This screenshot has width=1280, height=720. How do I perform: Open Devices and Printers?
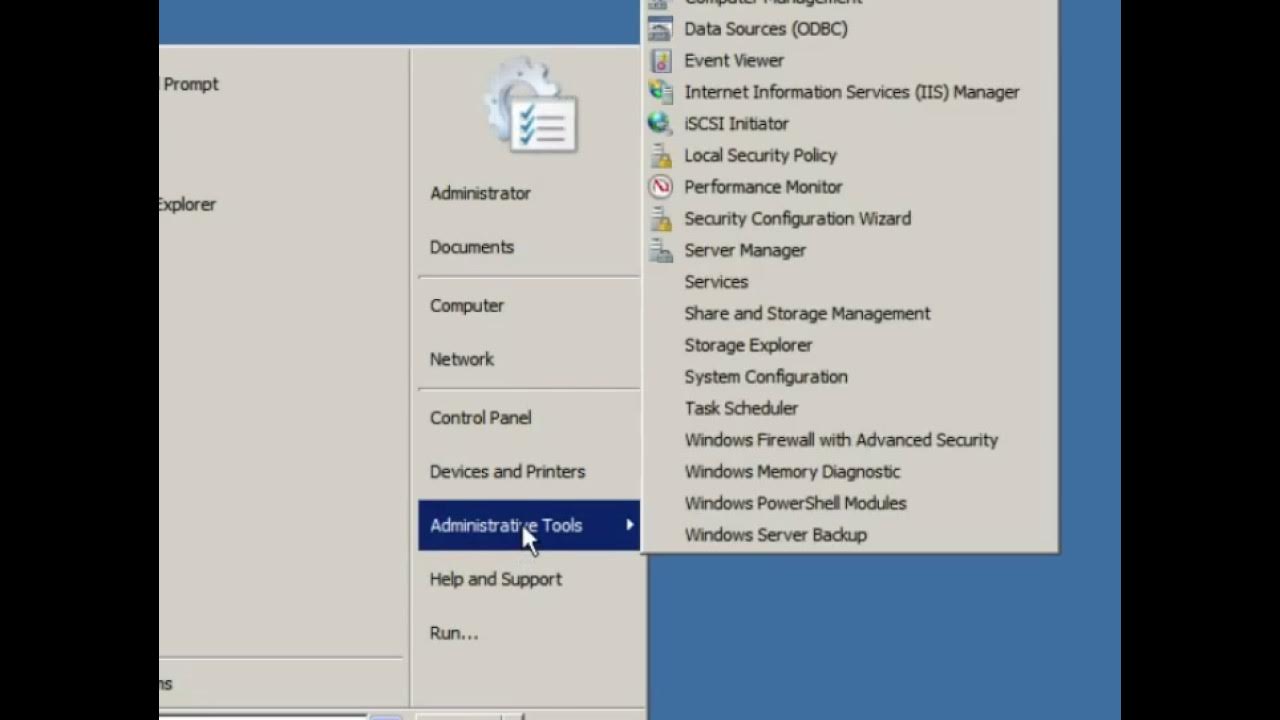[x=507, y=472]
